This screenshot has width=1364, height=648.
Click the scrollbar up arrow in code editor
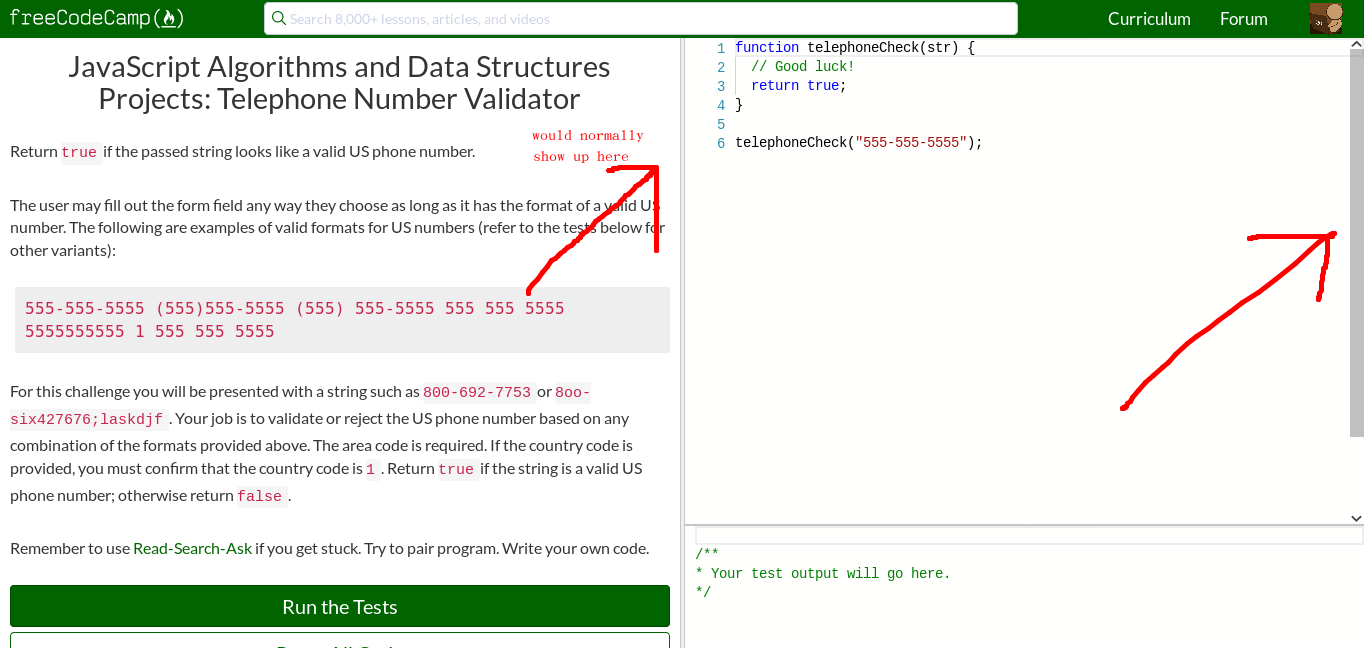pos(1356,42)
